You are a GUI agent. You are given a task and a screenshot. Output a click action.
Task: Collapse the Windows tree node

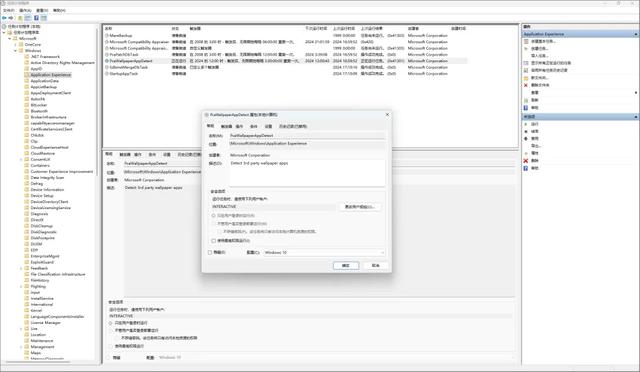[16, 51]
